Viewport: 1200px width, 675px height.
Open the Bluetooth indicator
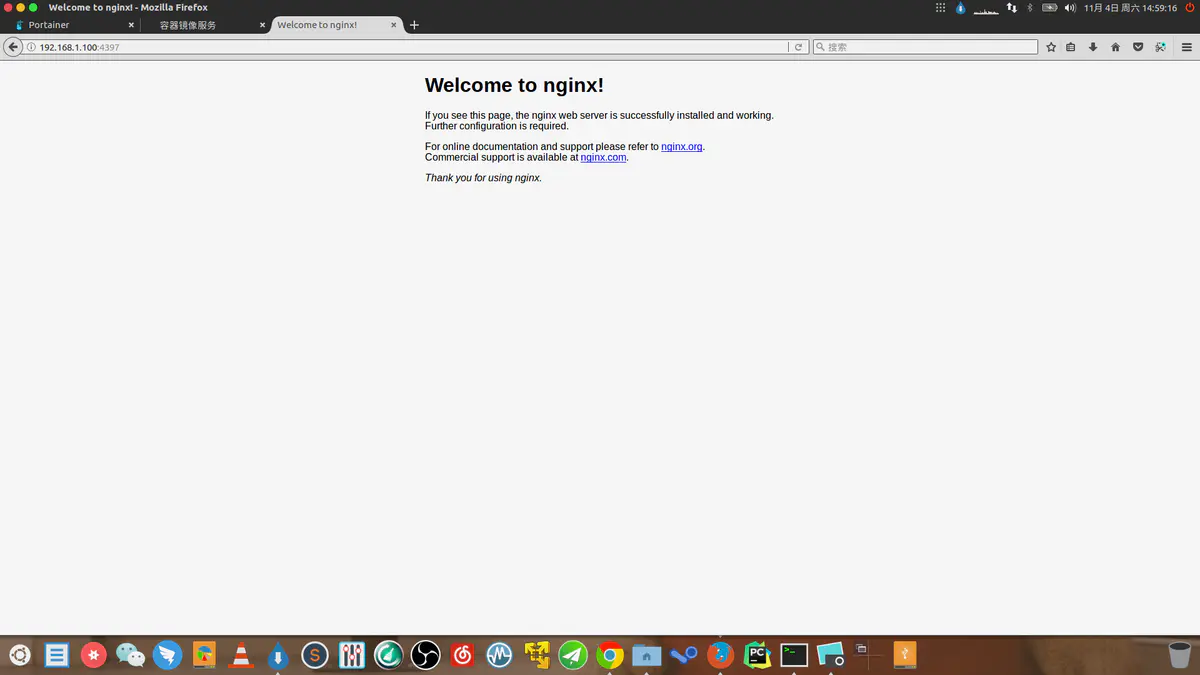point(1030,8)
